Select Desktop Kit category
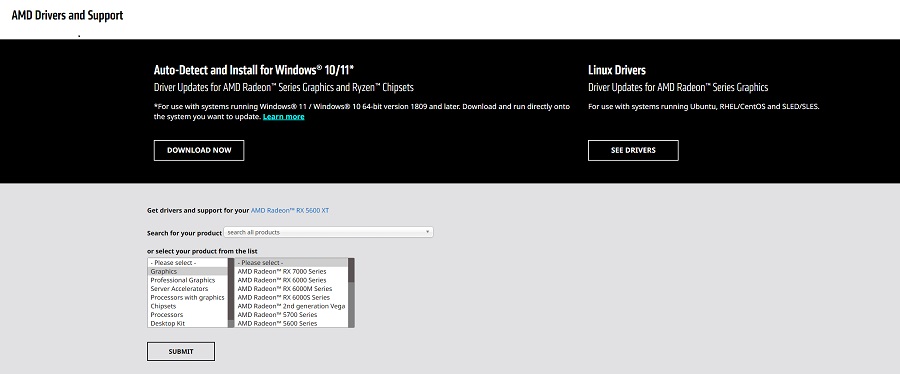Screen dimensions: 900x374 pos(188,324)
